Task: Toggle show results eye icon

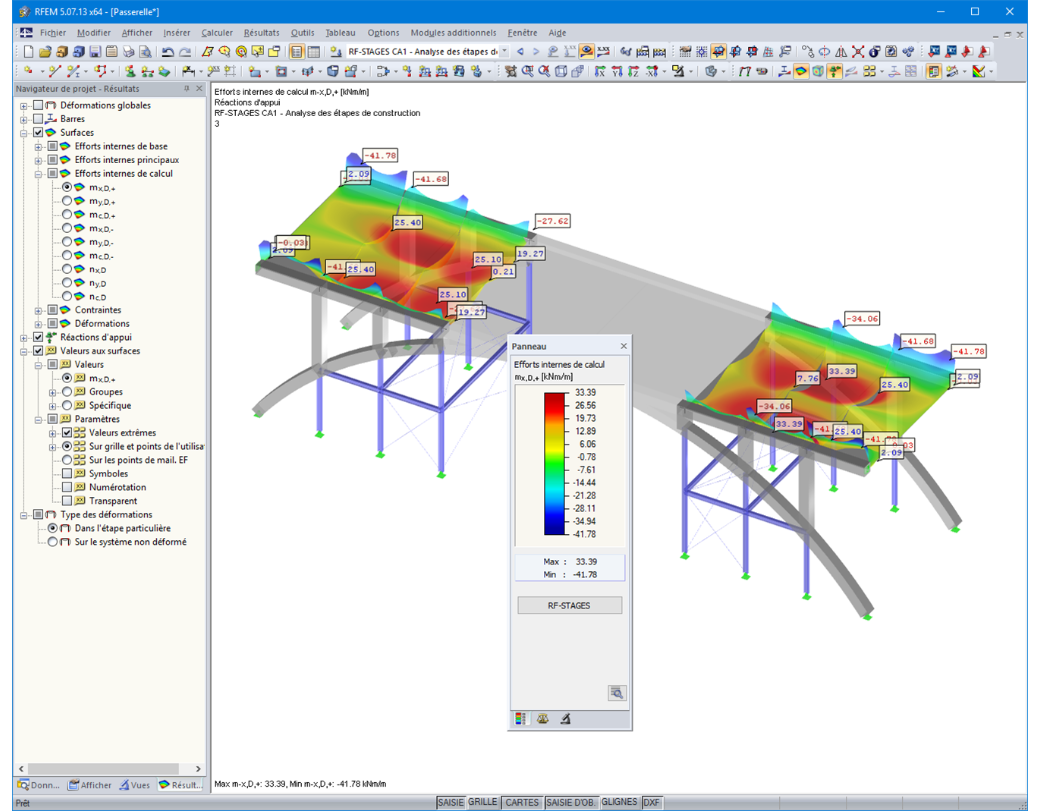Action: coord(586,51)
